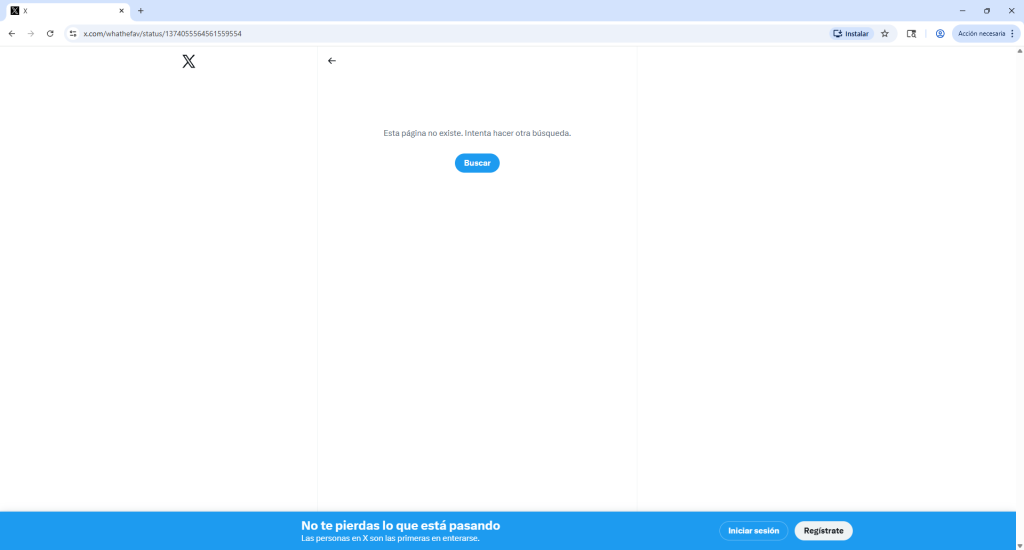The image size is (1024, 550).
Task: Reload the current page
Action: coord(50,33)
